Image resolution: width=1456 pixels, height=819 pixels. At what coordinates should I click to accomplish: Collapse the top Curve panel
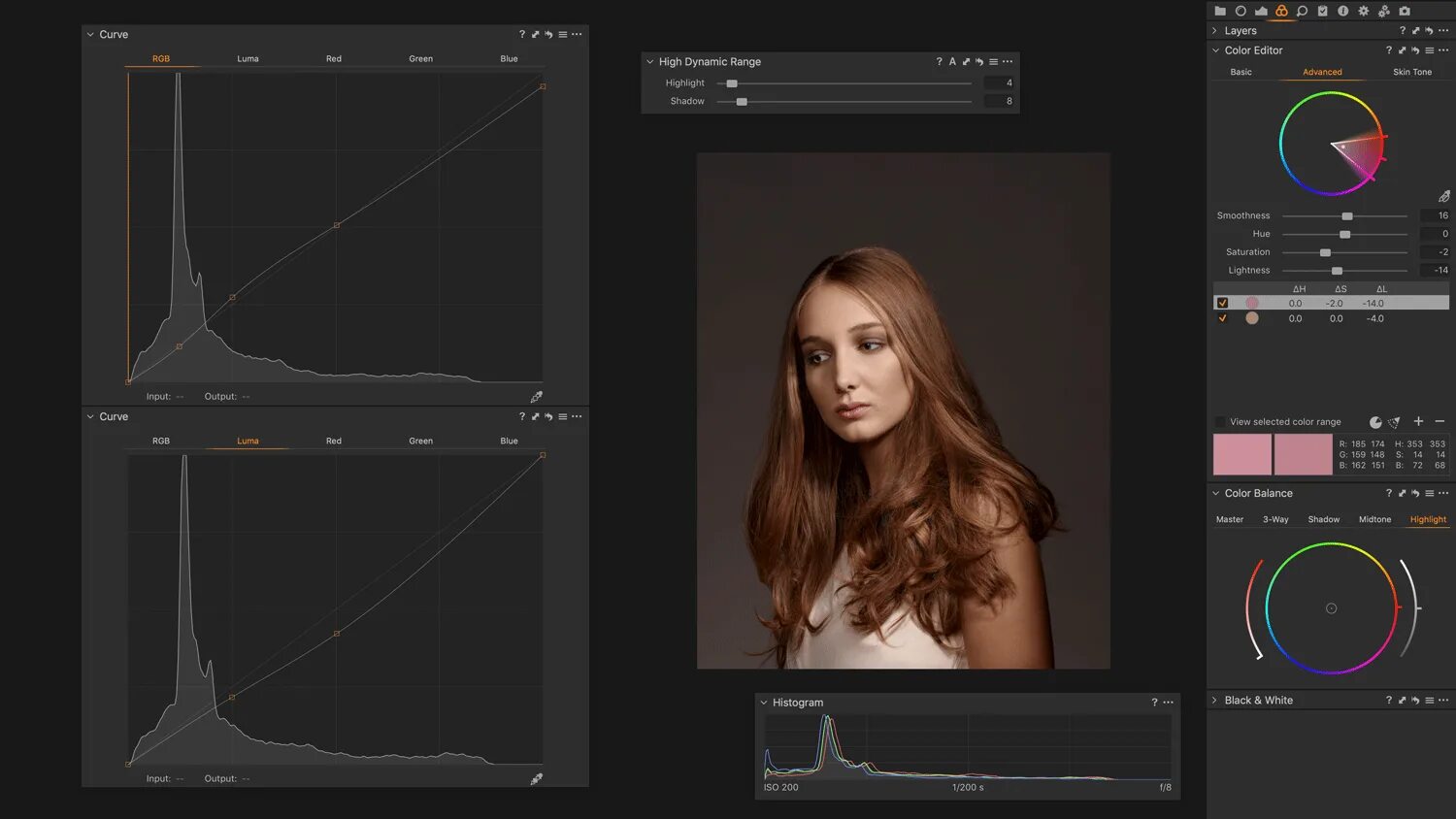pyautogui.click(x=90, y=34)
